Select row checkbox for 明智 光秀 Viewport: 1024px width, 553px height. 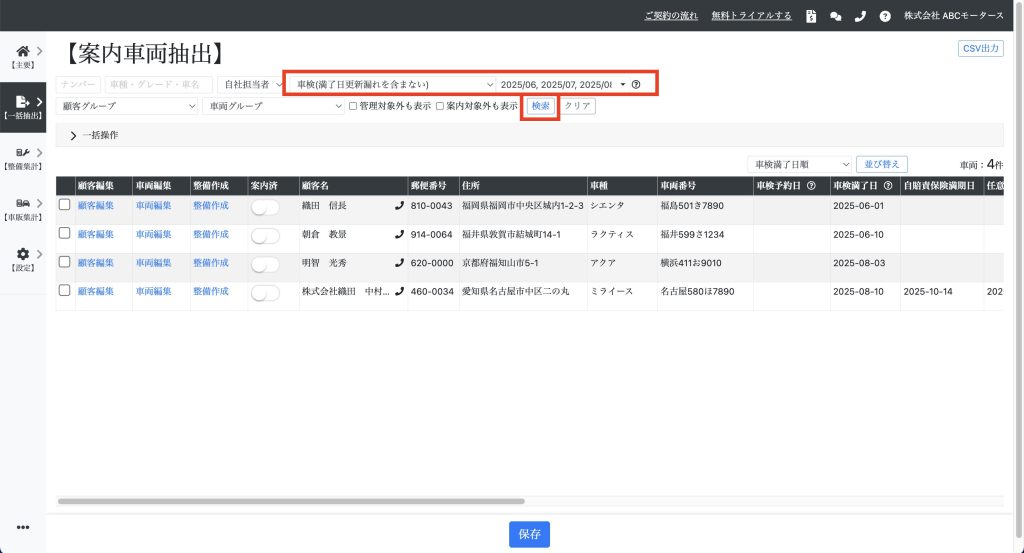pos(64,262)
